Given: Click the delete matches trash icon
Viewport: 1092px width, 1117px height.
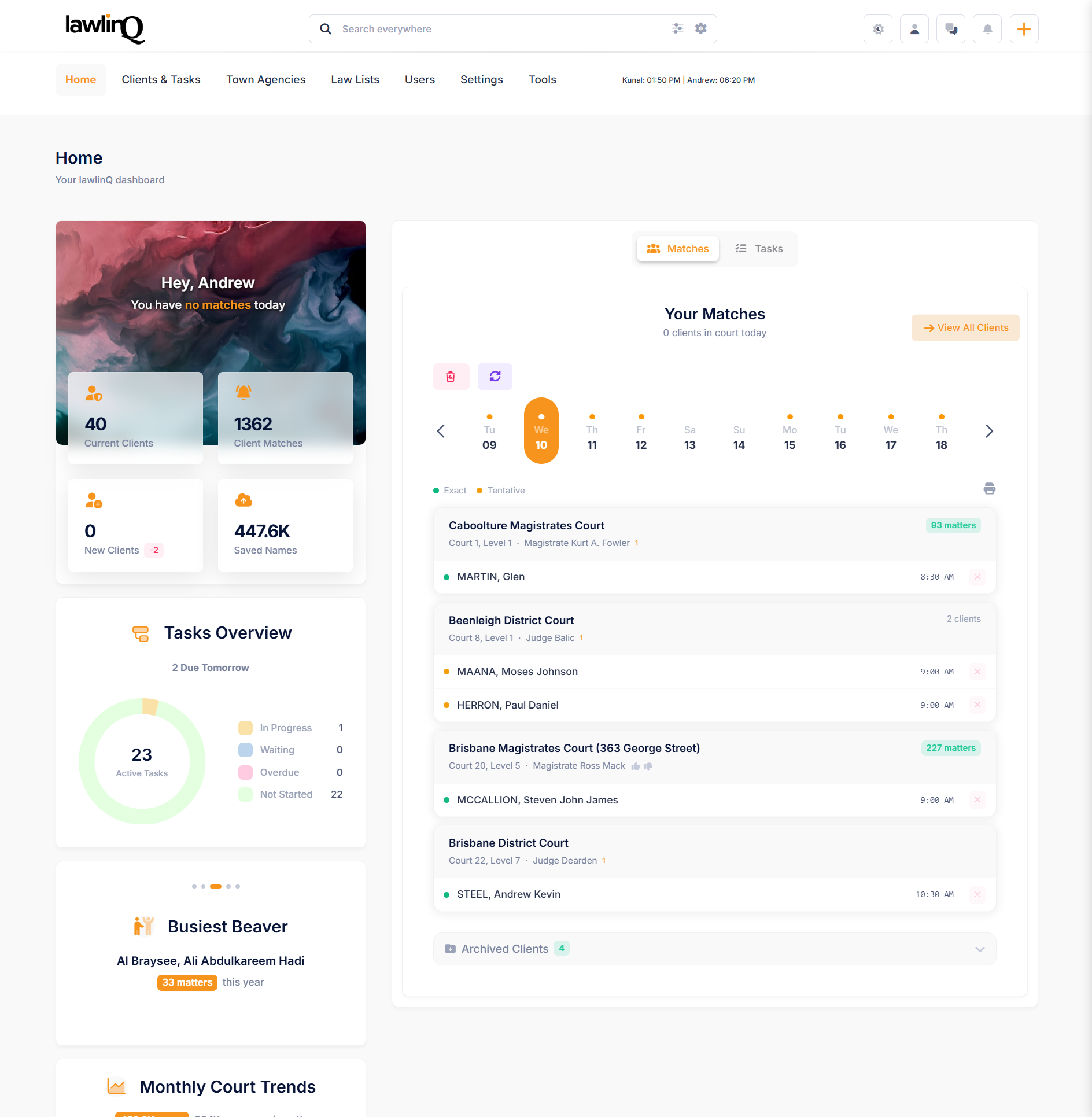Looking at the screenshot, I should 451,376.
